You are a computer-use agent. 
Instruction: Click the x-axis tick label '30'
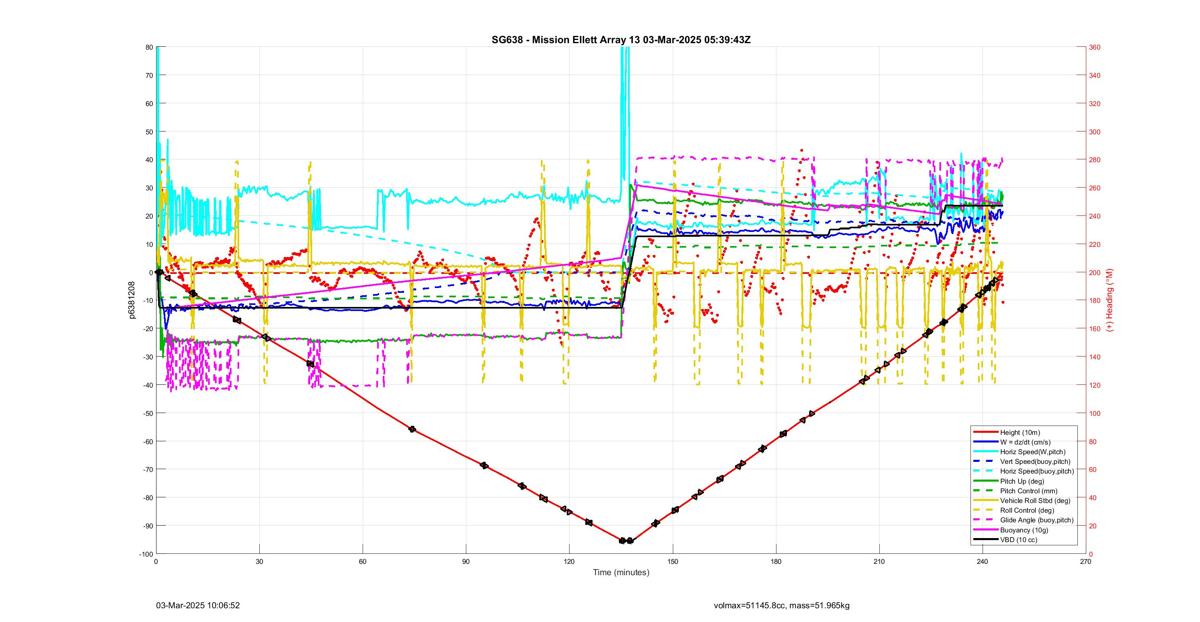point(259,561)
